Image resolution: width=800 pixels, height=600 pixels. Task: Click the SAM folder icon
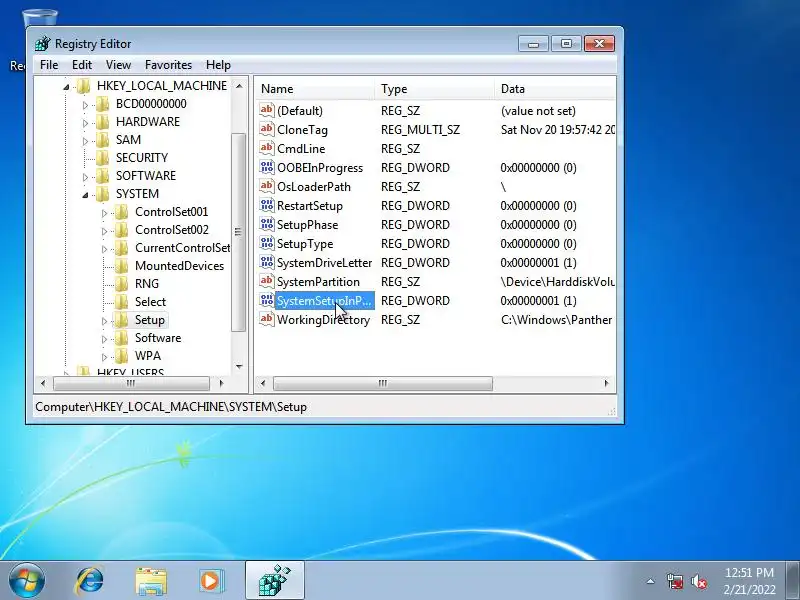point(103,139)
